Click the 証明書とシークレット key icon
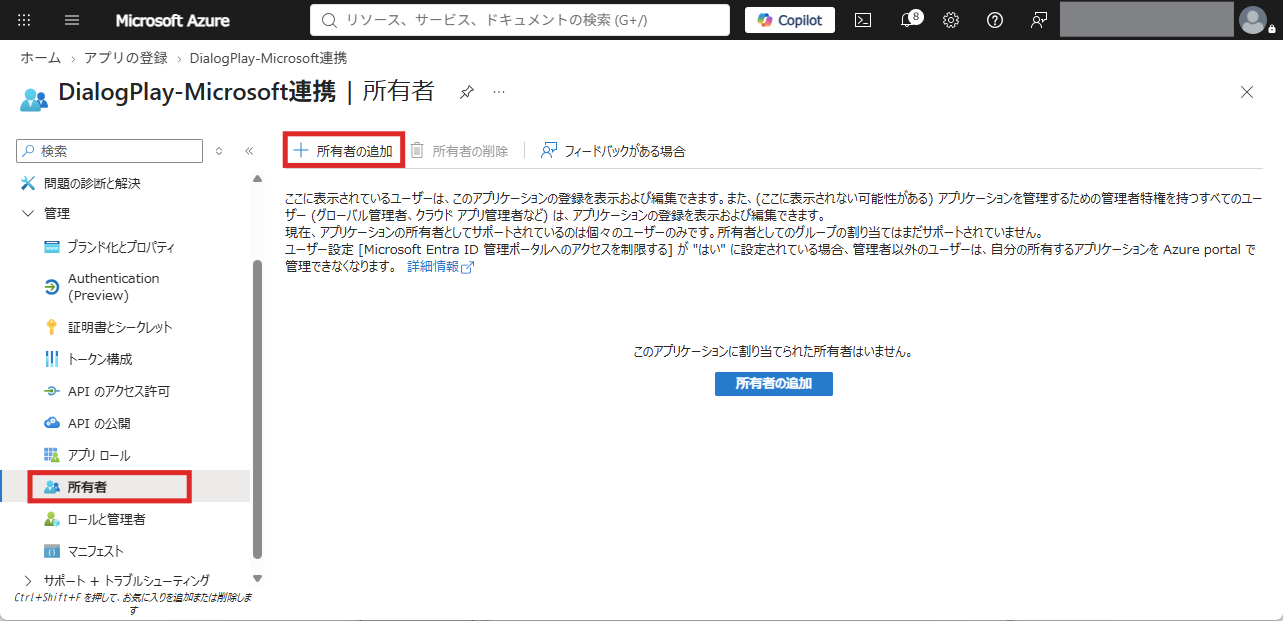The height and width of the screenshot is (621, 1283). 52,327
